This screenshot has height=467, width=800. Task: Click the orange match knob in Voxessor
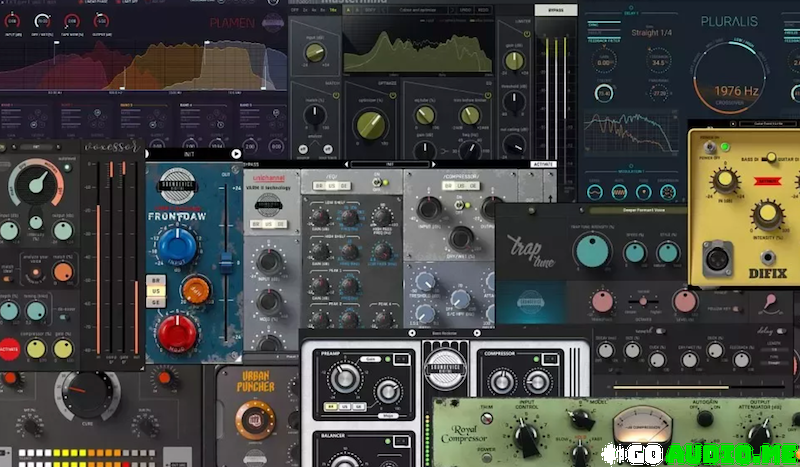pos(63,272)
